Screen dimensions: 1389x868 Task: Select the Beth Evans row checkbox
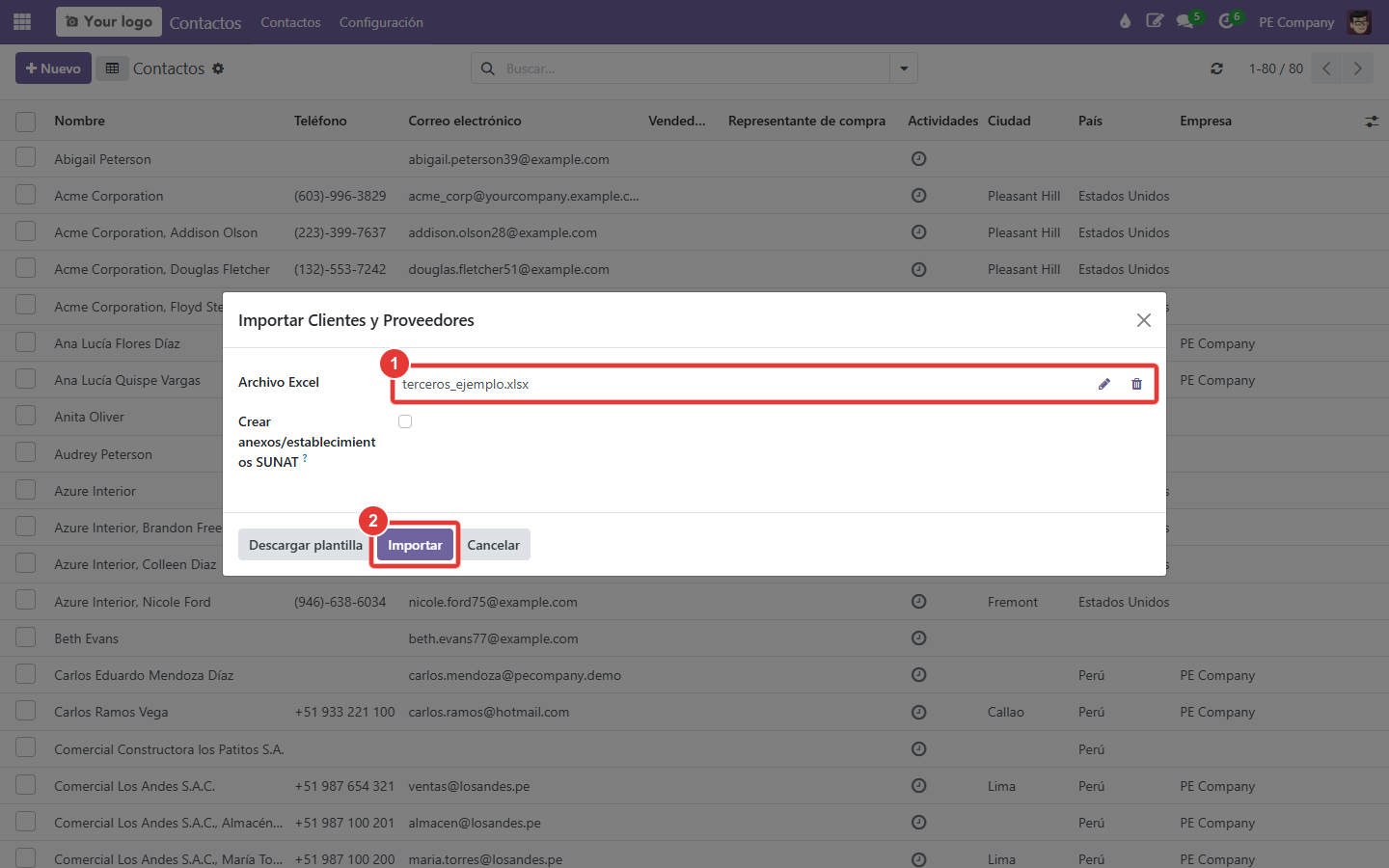tap(26, 637)
